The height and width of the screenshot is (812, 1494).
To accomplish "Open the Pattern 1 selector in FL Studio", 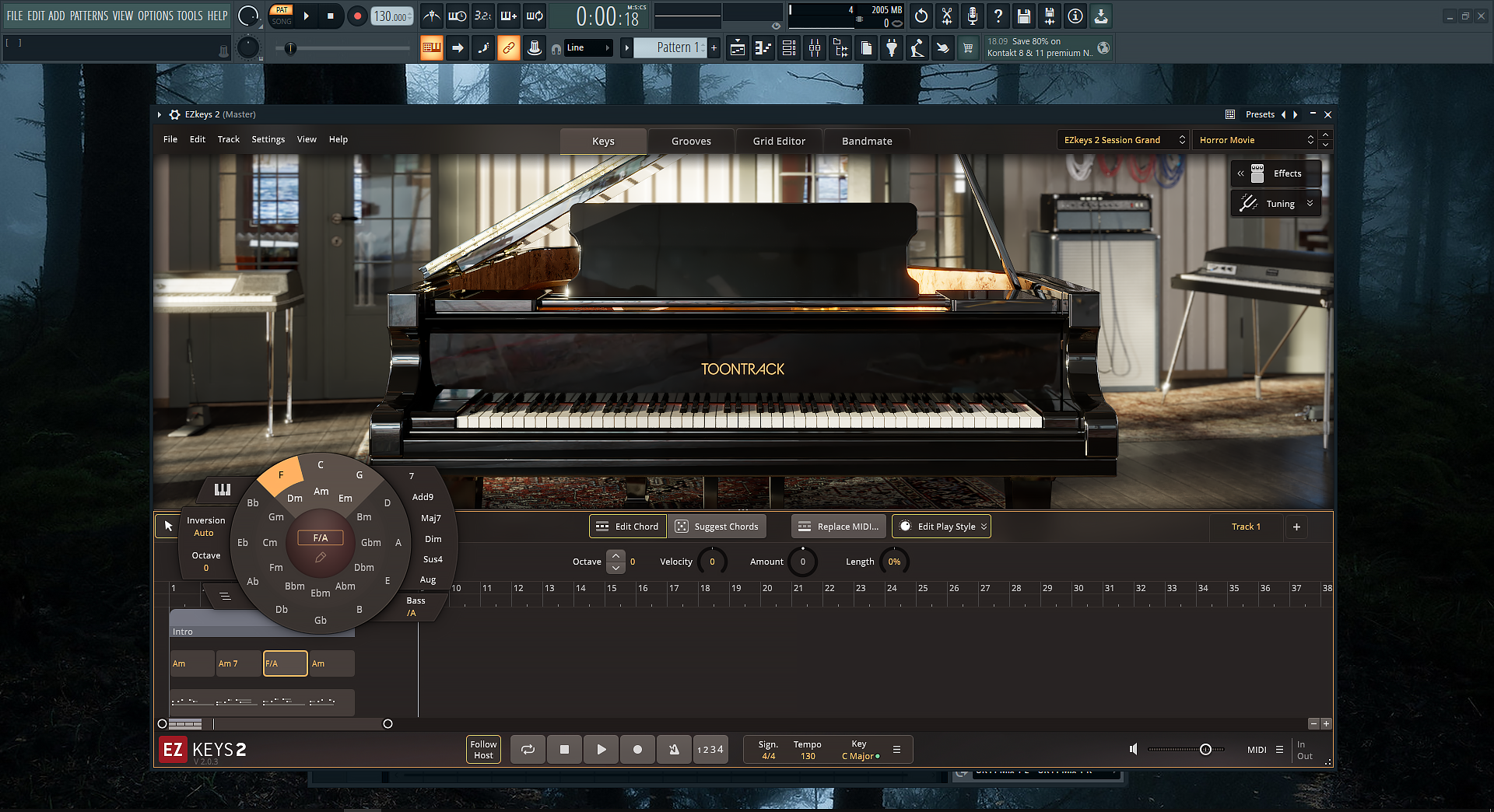I will (670, 47).
